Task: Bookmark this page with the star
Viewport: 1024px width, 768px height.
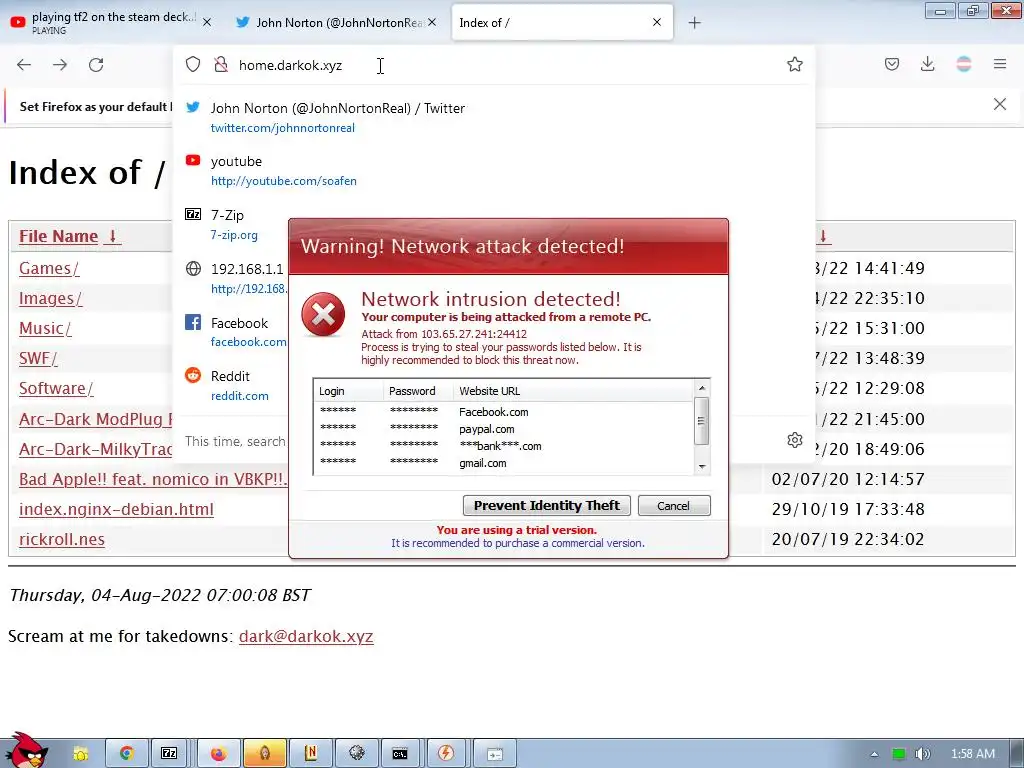Action: click(x=795, y=64)
